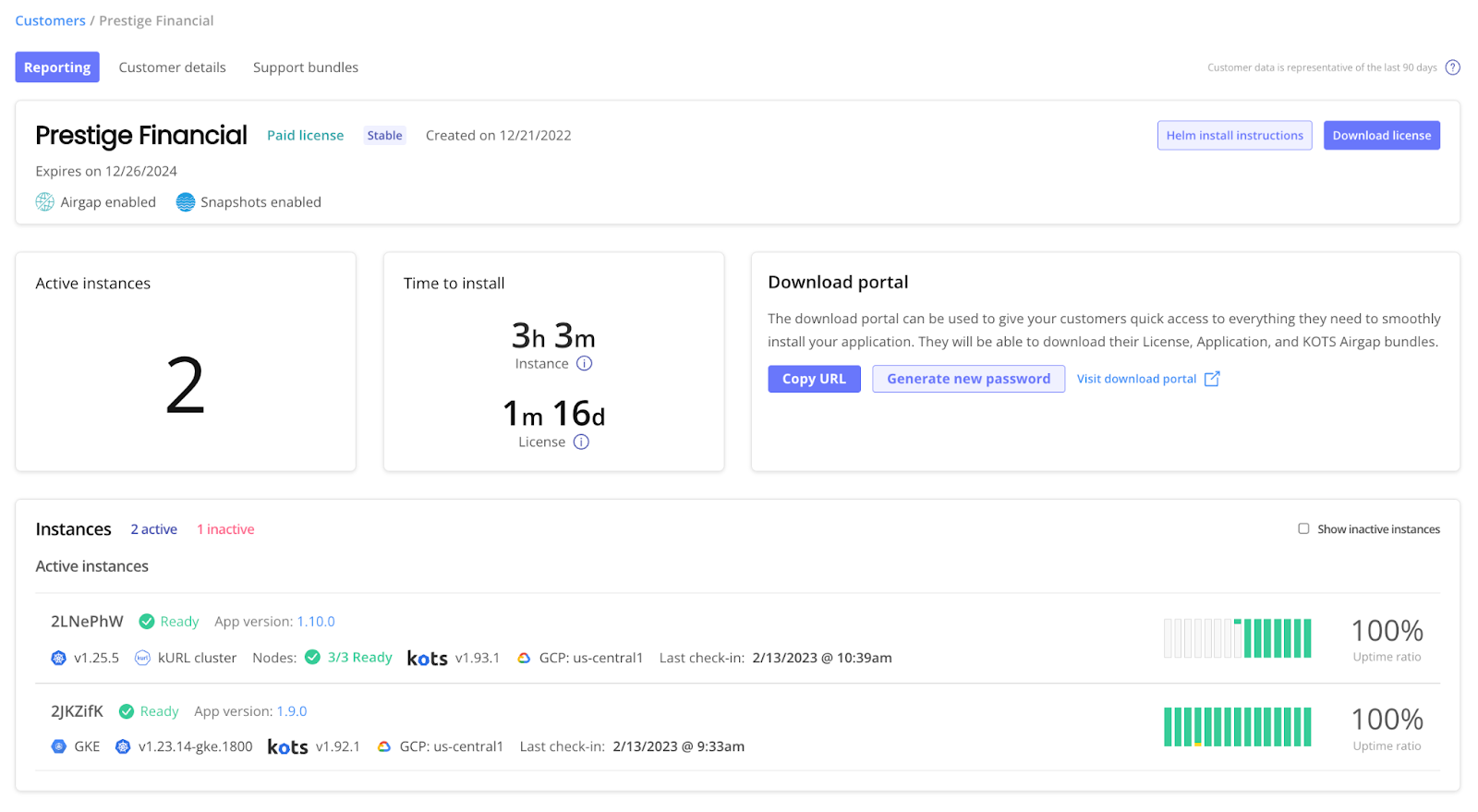Click the Kubernetes icon next to v1.25.5

coord(57,658)
